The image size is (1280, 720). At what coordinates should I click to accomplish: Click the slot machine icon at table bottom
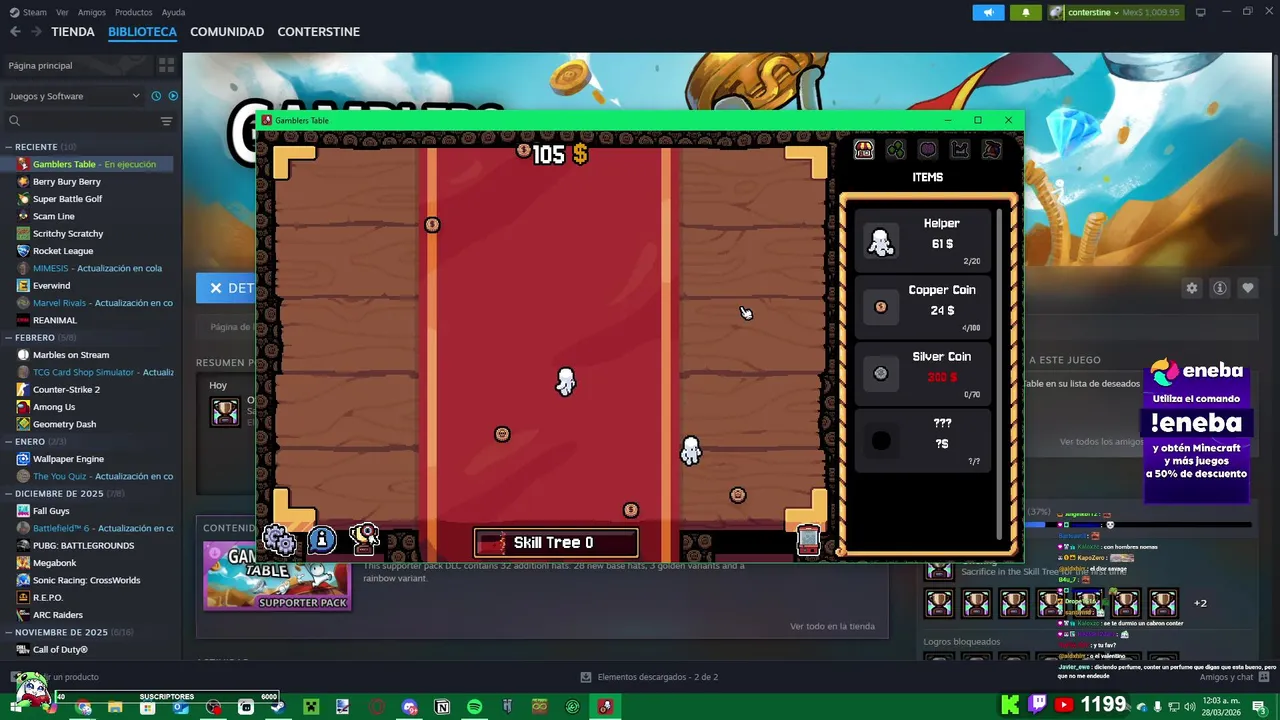click(808, 540)
